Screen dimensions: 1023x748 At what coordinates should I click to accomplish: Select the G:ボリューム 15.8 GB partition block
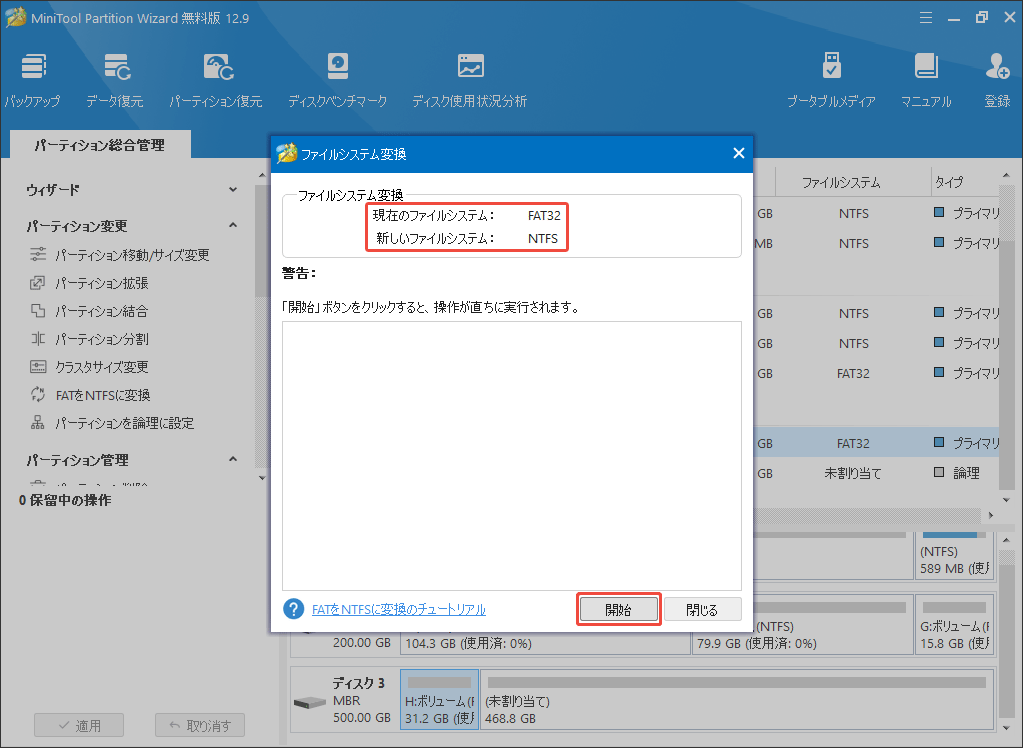tap(954, 624)
